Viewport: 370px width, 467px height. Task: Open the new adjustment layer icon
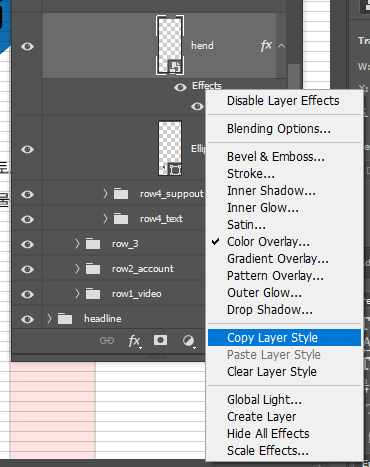[188, 341]
